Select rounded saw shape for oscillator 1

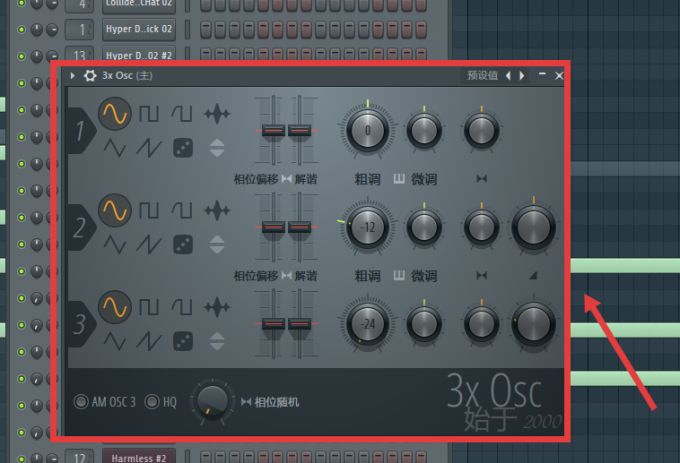point(182,114)
